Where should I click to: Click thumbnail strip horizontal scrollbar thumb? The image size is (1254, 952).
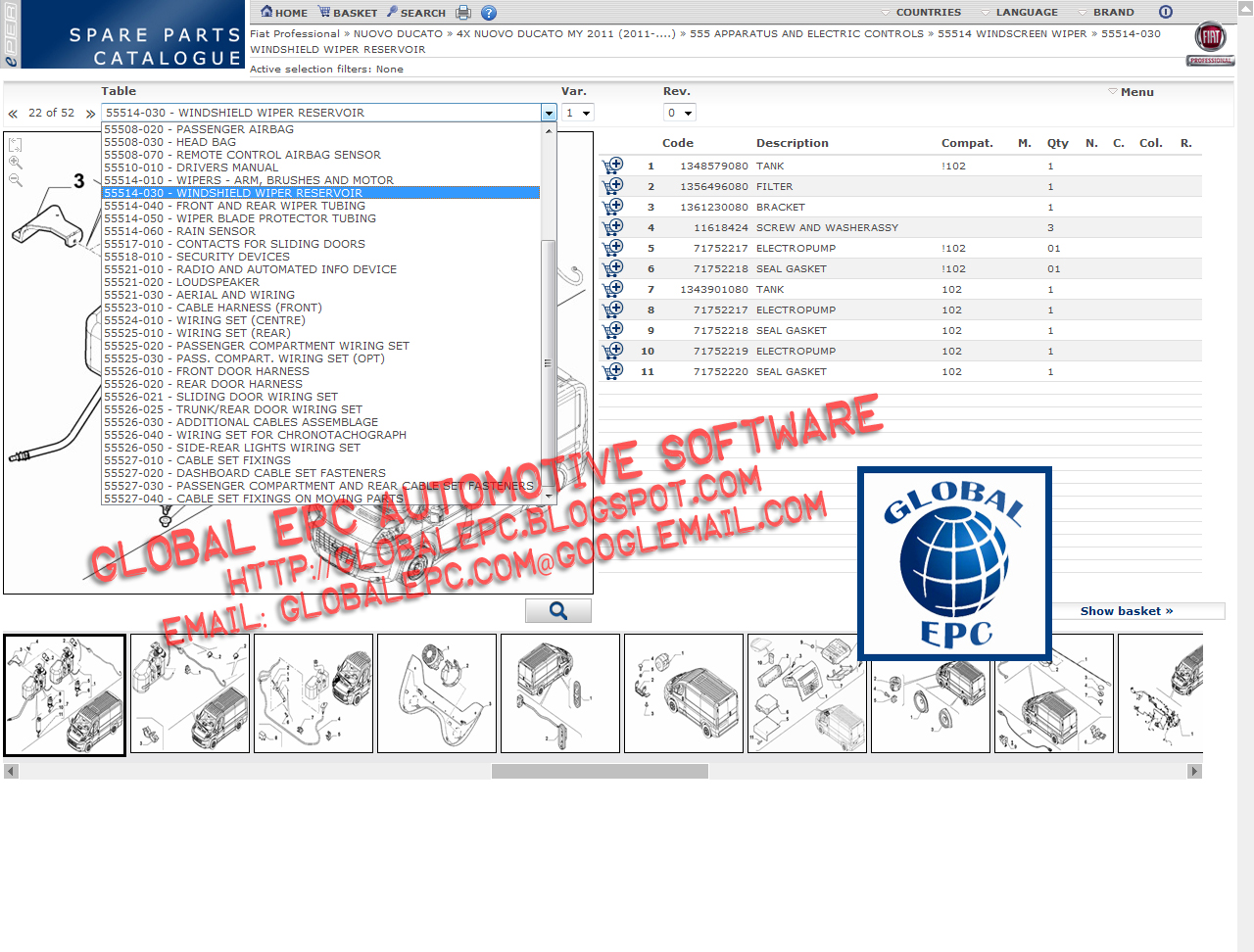point(600,772)
